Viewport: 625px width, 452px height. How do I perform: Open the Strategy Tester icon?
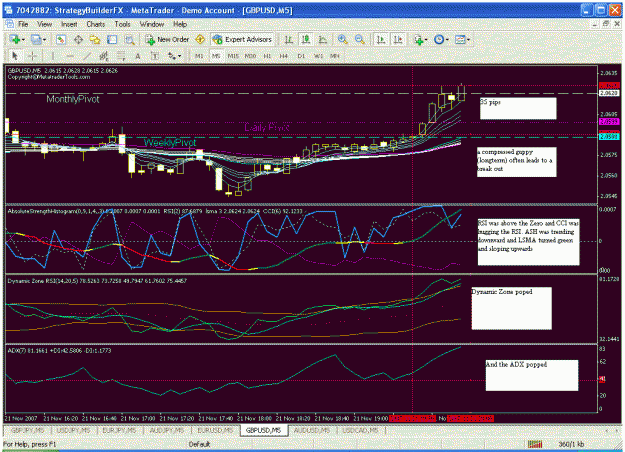coord(129,39)
